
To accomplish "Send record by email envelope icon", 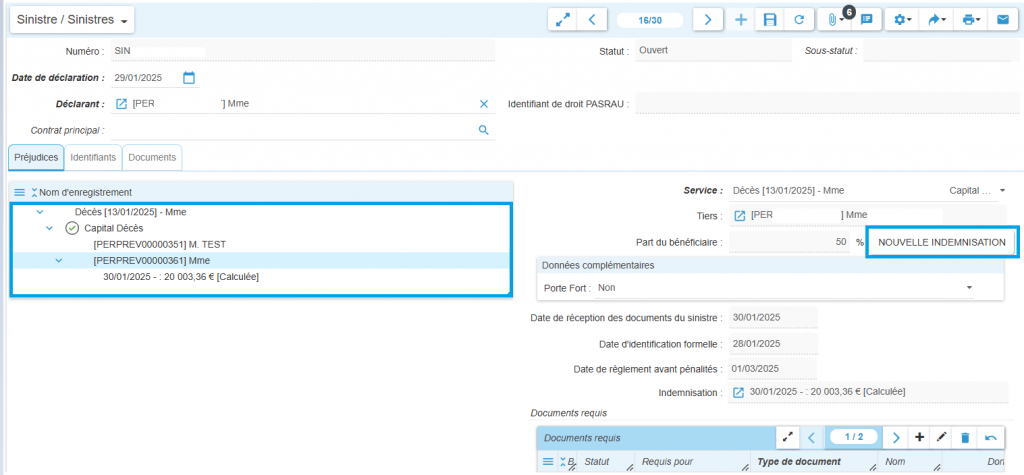I will pos(1001,20).
